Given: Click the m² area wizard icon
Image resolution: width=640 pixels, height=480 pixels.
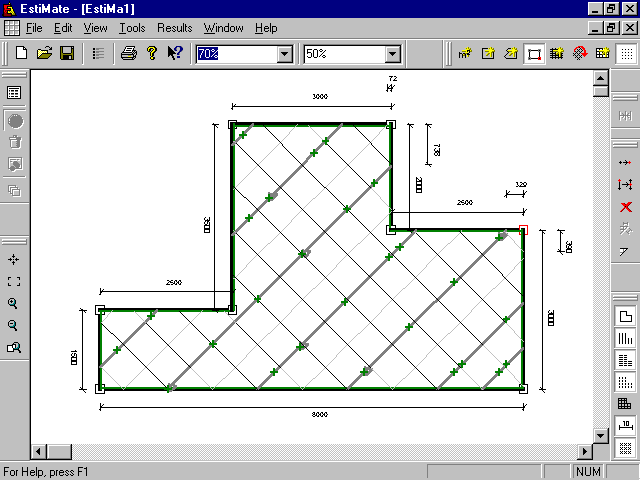Looking at the screenshot, I should pyautogui.click(x=465, y=53).
